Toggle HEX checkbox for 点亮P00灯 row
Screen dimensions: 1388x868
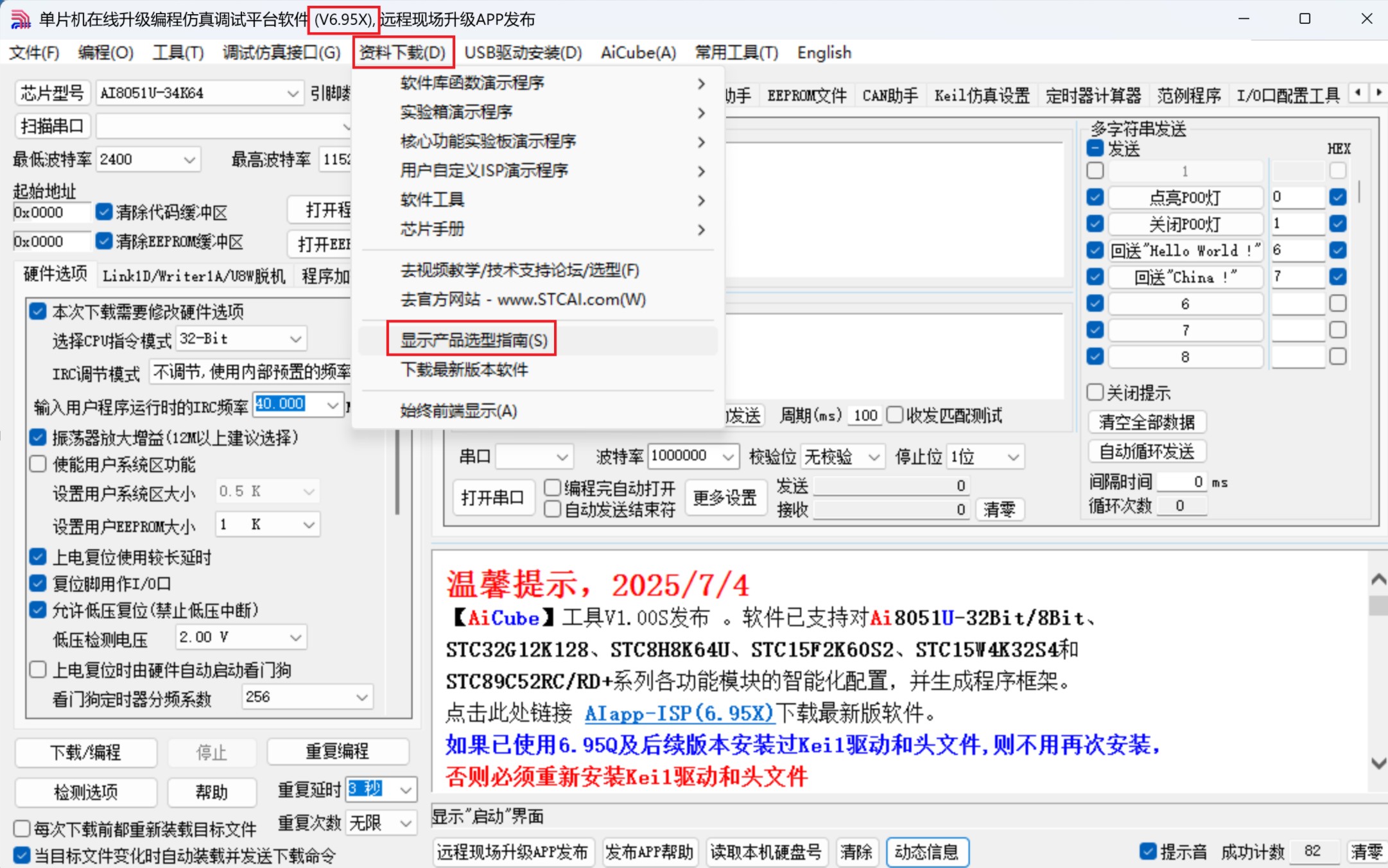[x=1338, y=196]
